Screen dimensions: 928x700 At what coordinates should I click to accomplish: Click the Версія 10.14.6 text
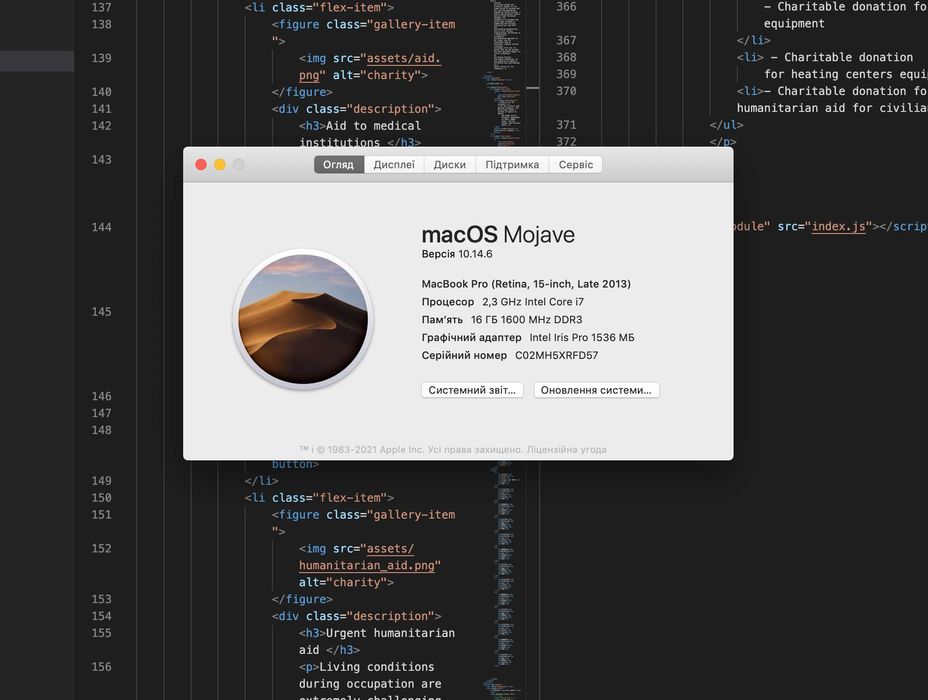[x=457, y=254]
